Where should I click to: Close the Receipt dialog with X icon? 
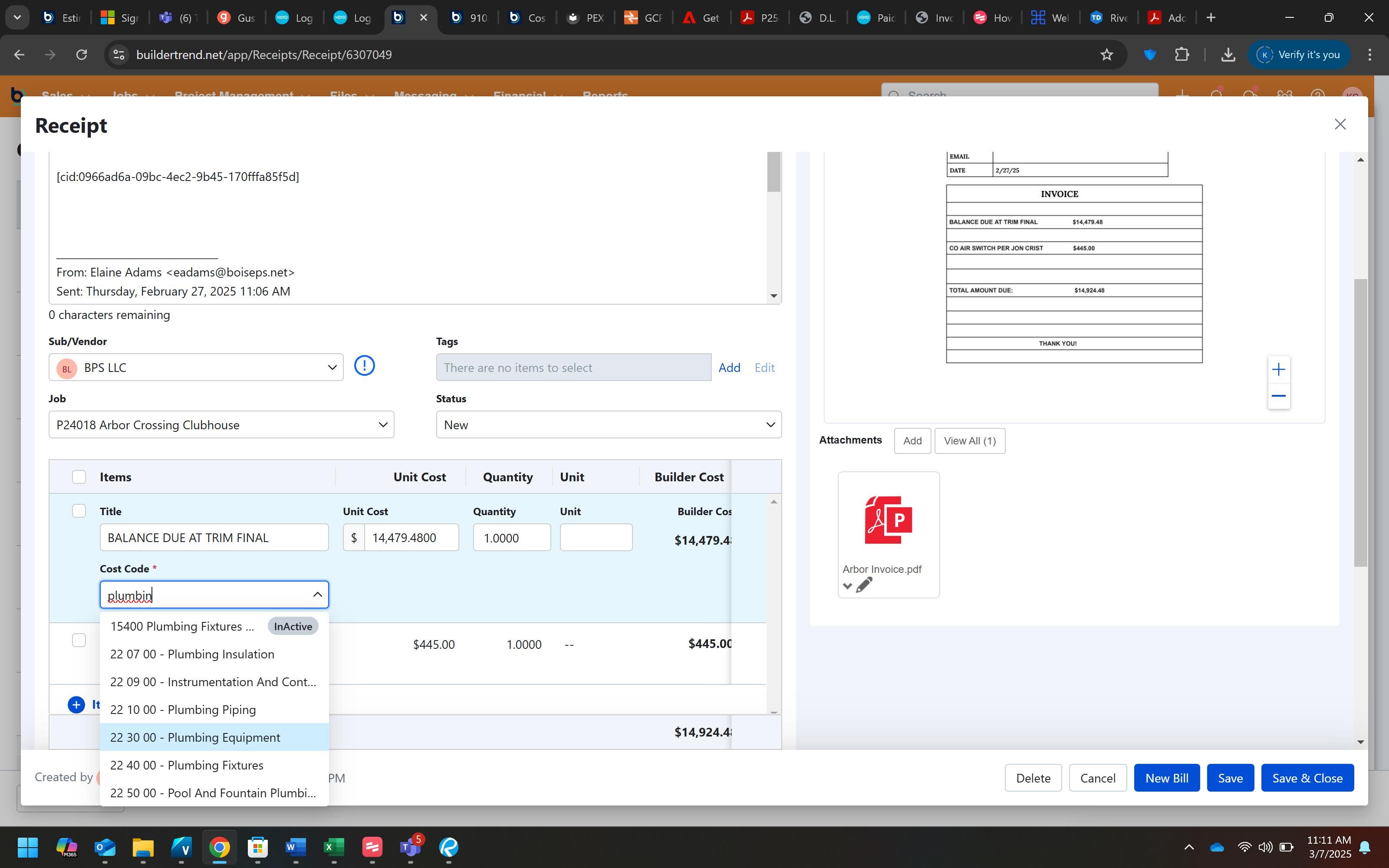click(1340, 125)
